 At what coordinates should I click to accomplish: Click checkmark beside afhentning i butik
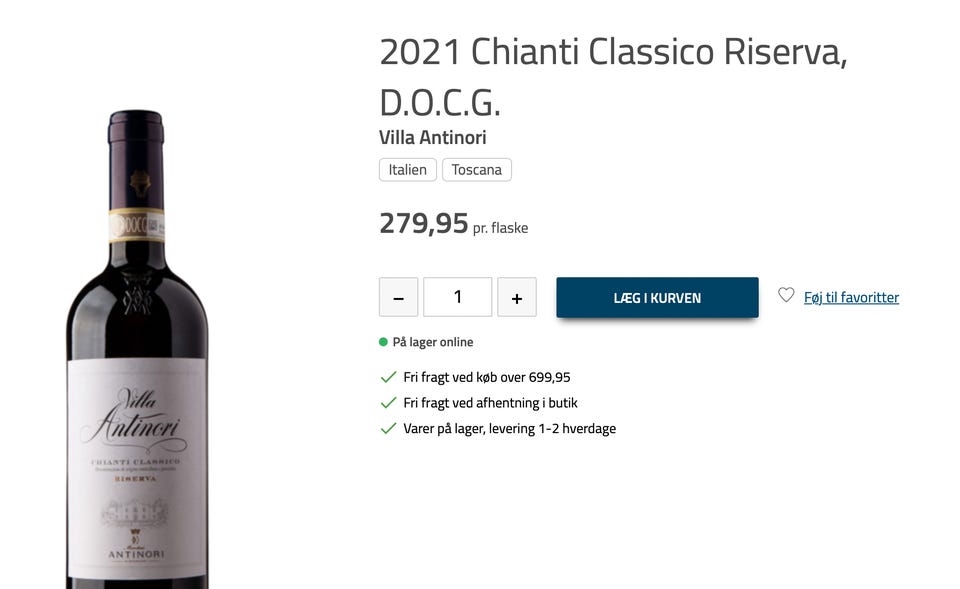(x=389, y=403)
